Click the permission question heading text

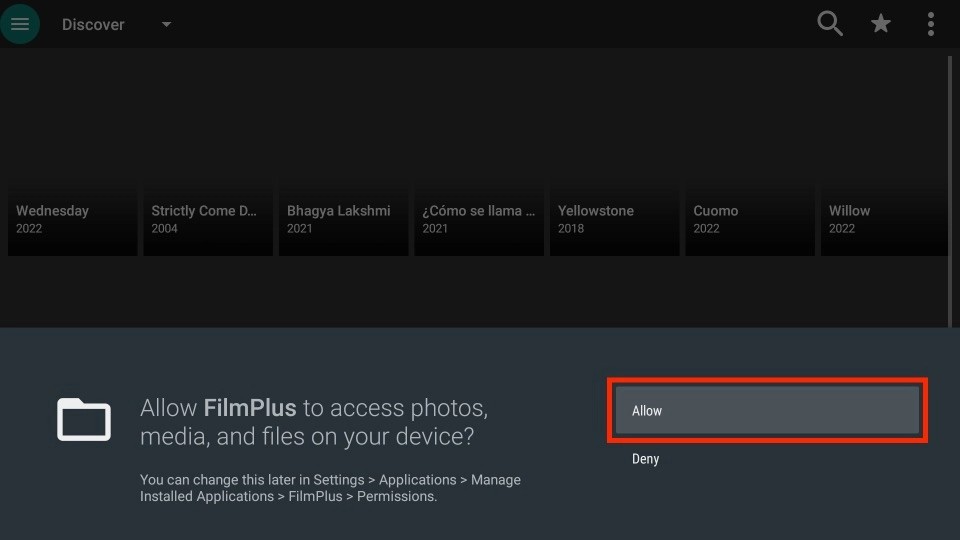(314, 422)
